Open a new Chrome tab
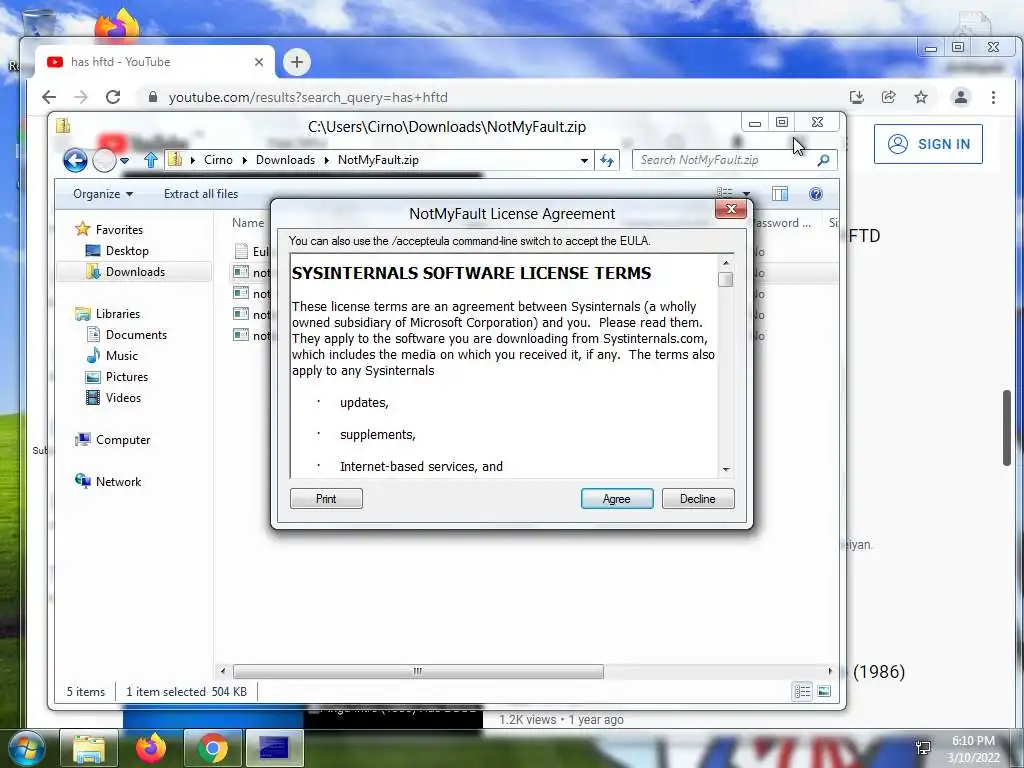 296,62
